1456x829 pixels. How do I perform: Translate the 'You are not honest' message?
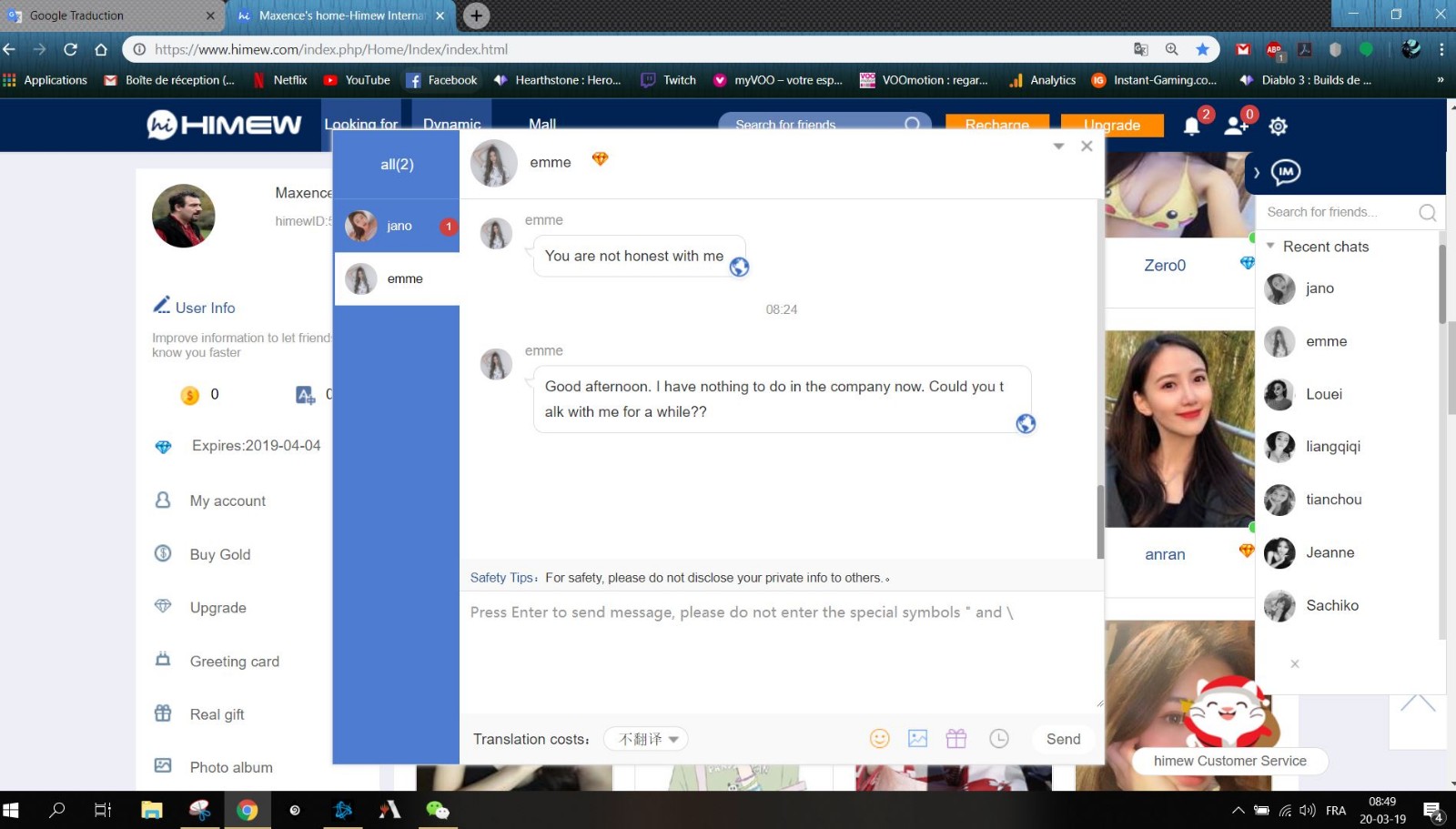tap(739, 267)
